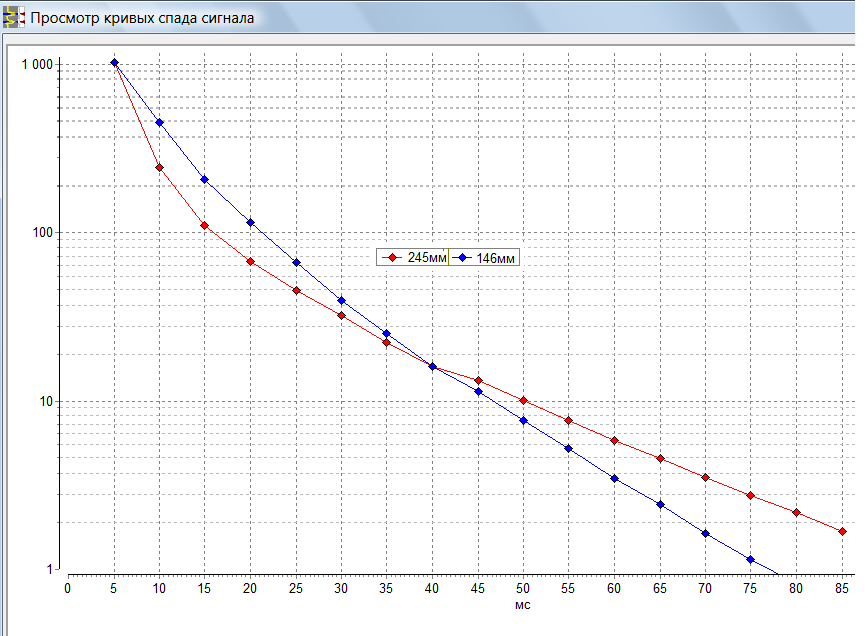Click the red data point at 65 ms
Screen dimensions: 866x636
click(x=661, y=459)
